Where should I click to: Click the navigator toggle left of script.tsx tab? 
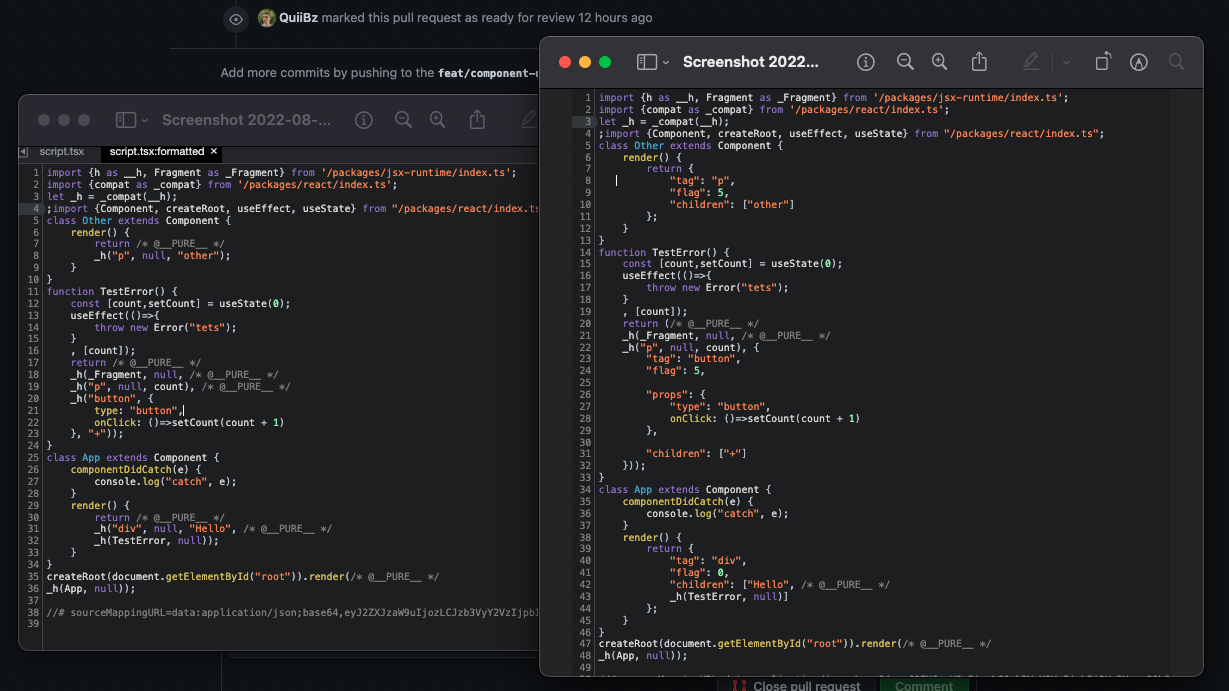click(x=25, y=152)
